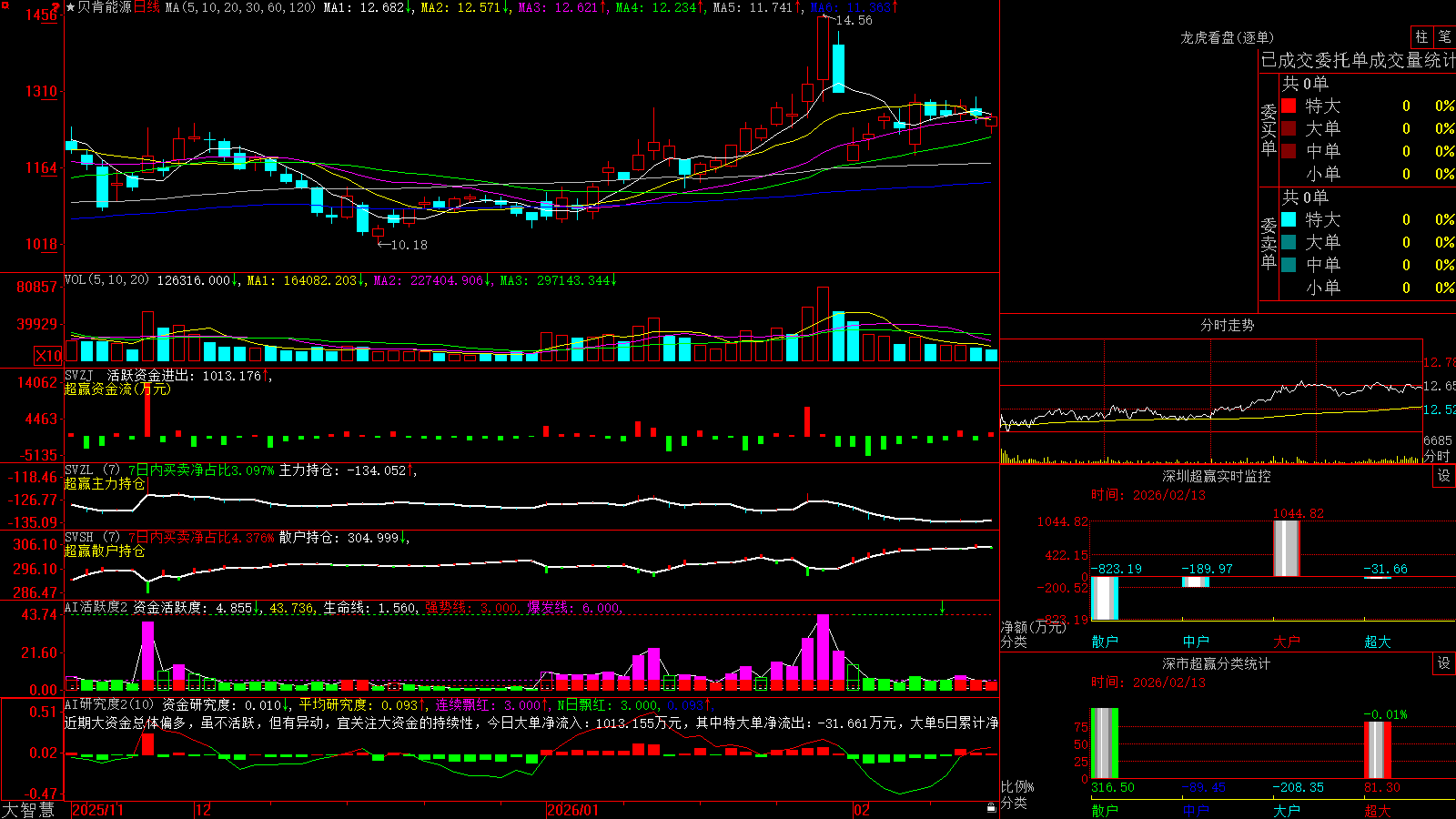This screenshot has height=819, width=1456.
Task: Click the 81.30 value under 超大 bar
Action: coord(1382,787)
